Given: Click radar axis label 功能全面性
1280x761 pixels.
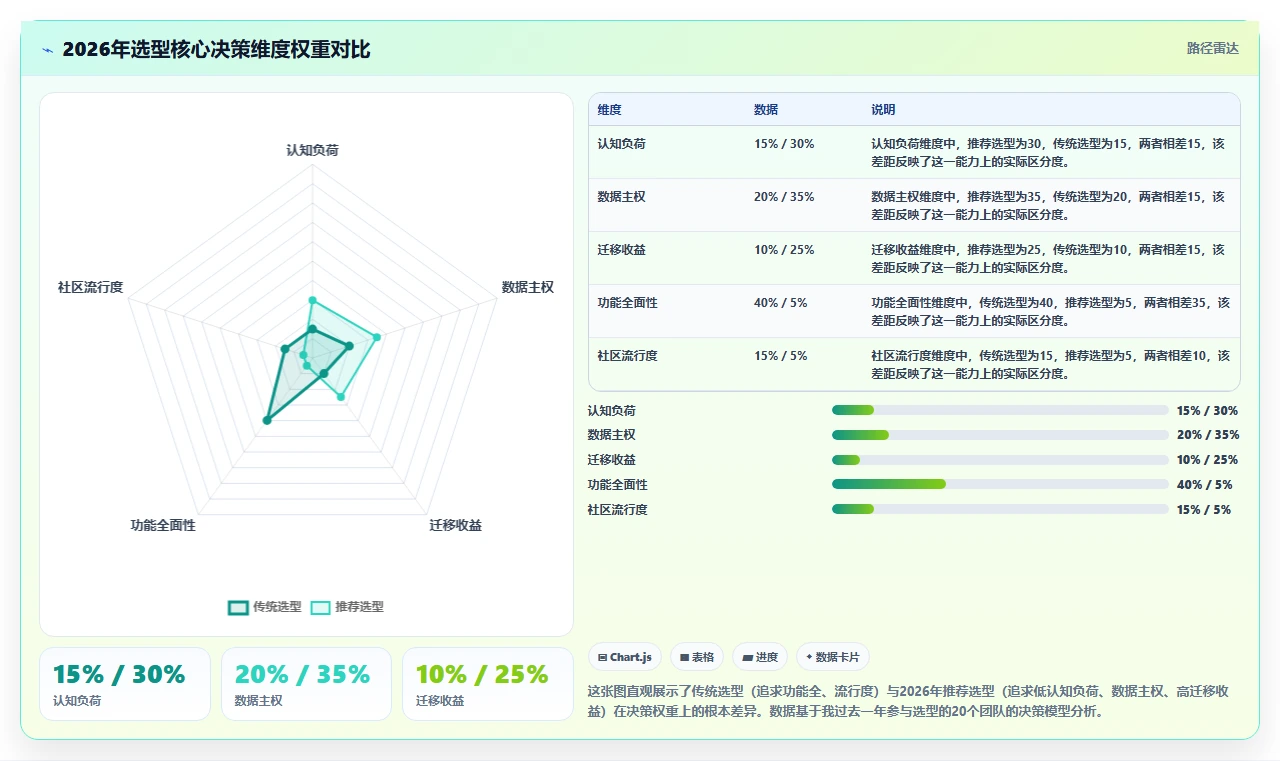Looking at the screenshot, I should pyautogui.click(x=163, y=526).
